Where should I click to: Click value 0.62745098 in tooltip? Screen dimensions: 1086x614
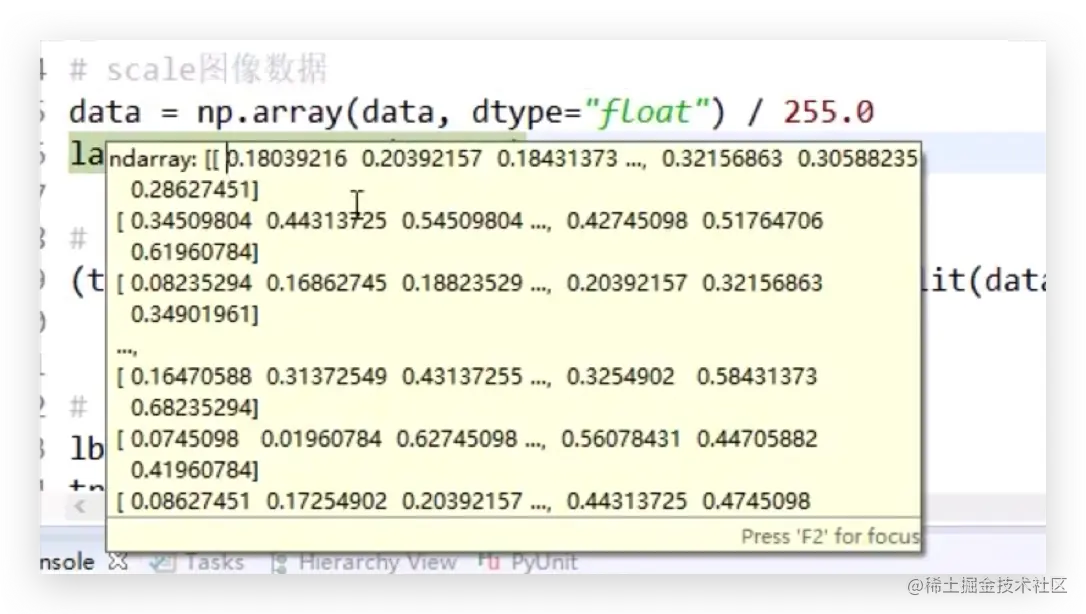pos(456,439)
